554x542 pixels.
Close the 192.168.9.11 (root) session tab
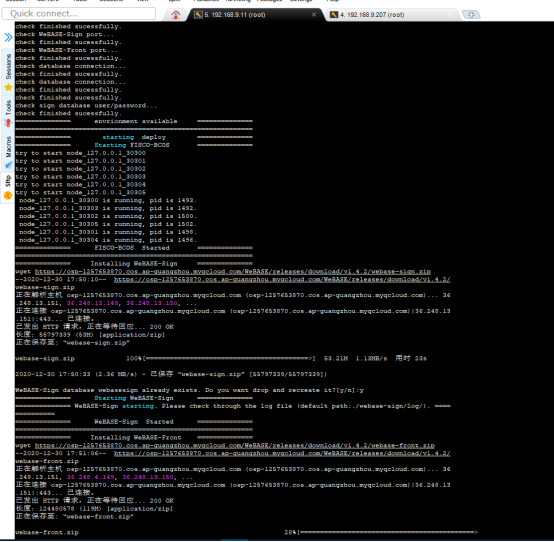pyautogui.click(x=314, y=14)
